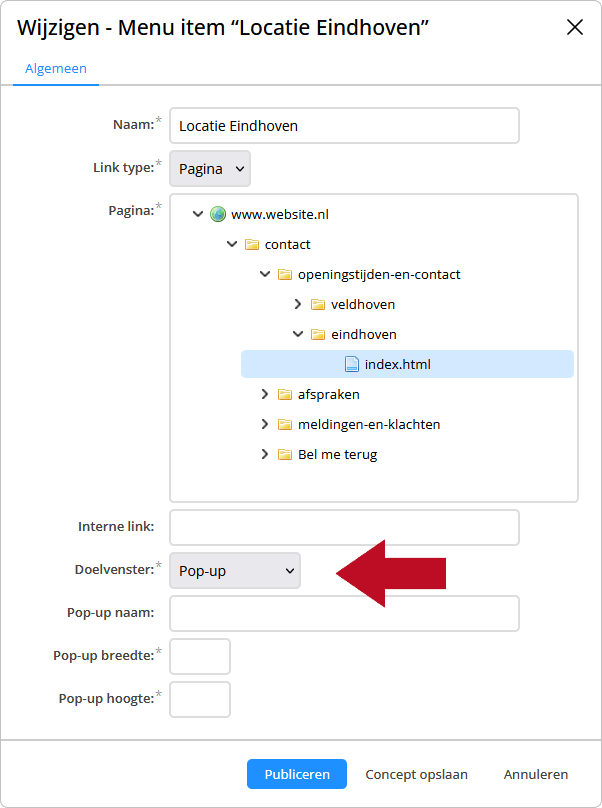Open the Doelvenster Pop-up dropdown
The image size is (602, 808).
[235, 570]
